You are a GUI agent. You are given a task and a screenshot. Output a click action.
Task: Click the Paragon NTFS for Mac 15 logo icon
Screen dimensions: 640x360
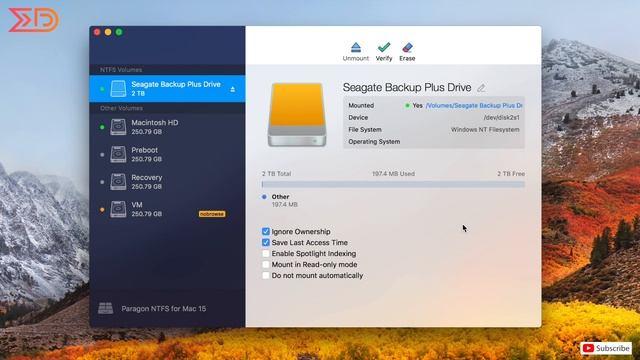[x=106, y=308]
